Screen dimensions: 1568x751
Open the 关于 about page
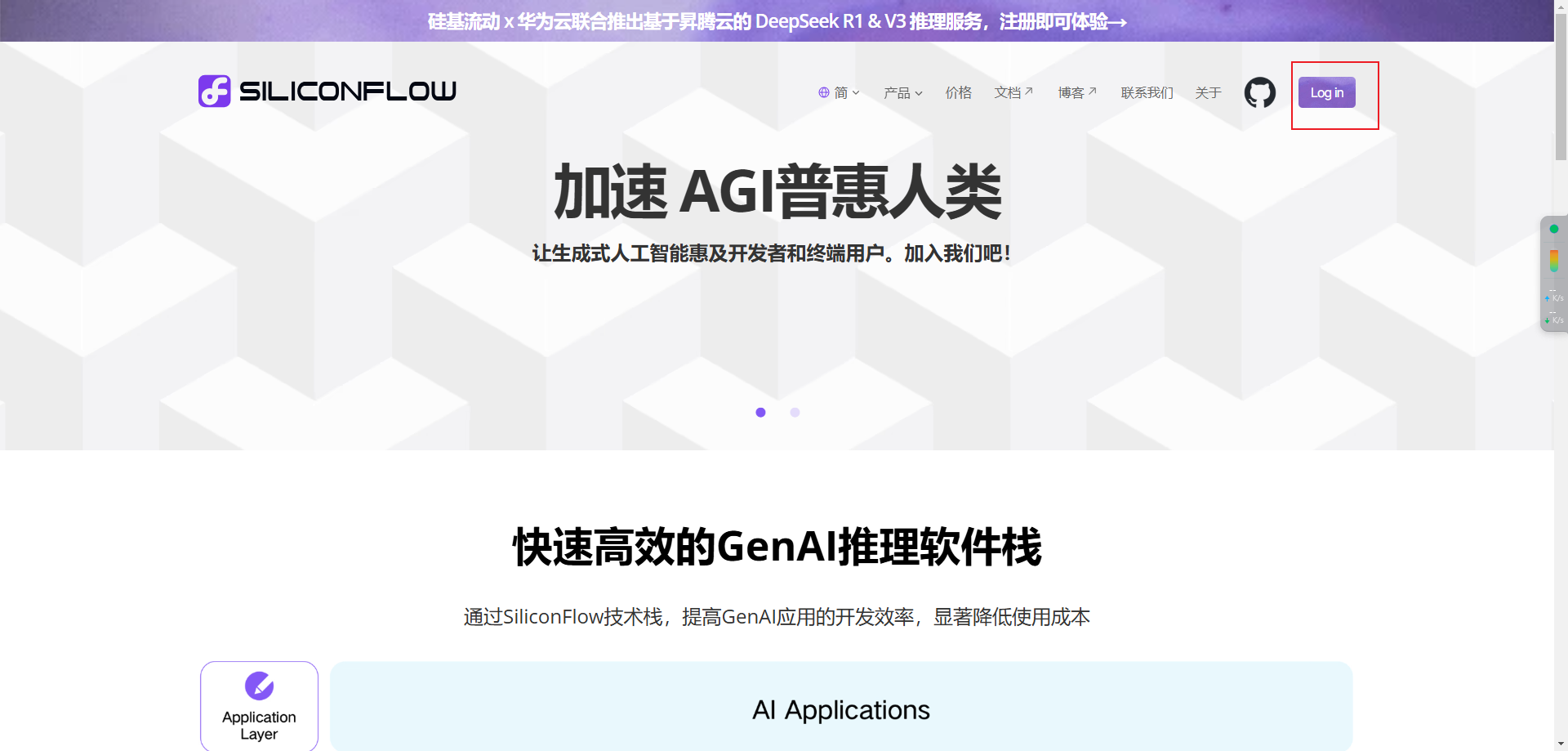(x=1208, y=93)
